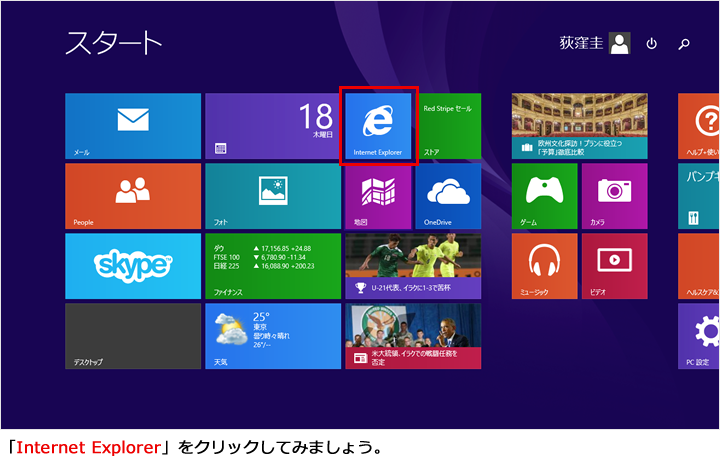This screenshot has width=720, height=456.
Task: Click the user account name 荻窪圭
Action: pyautogui.click(x=581, y=43)
